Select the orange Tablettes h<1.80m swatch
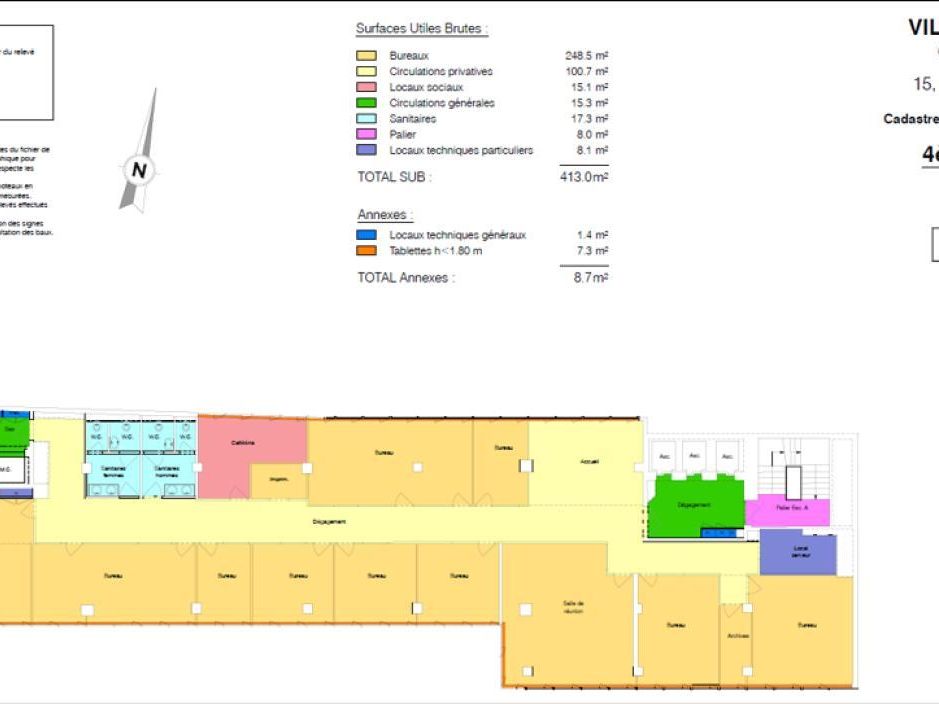 pos(365,251)
